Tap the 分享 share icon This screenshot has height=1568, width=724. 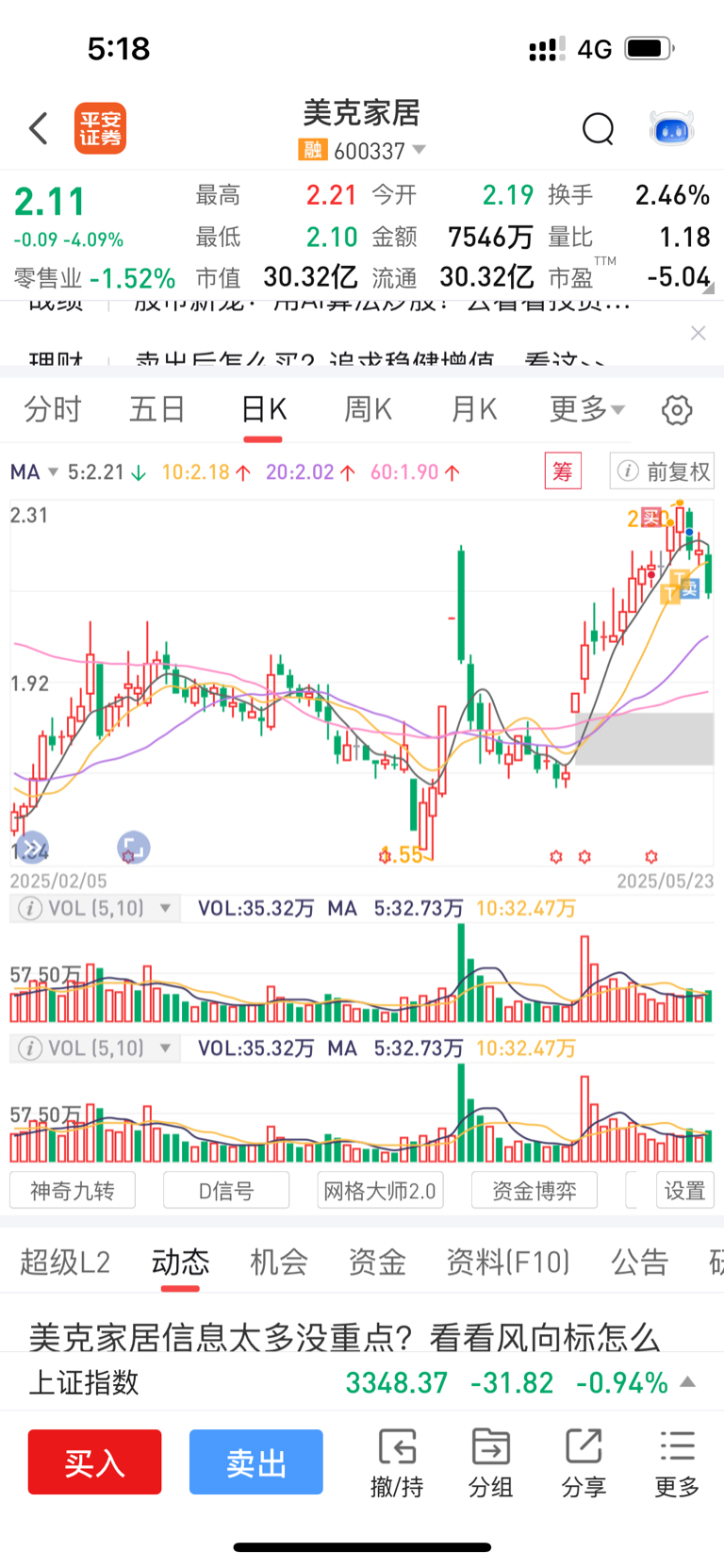pyautogui.click(x=584, y=1463)
